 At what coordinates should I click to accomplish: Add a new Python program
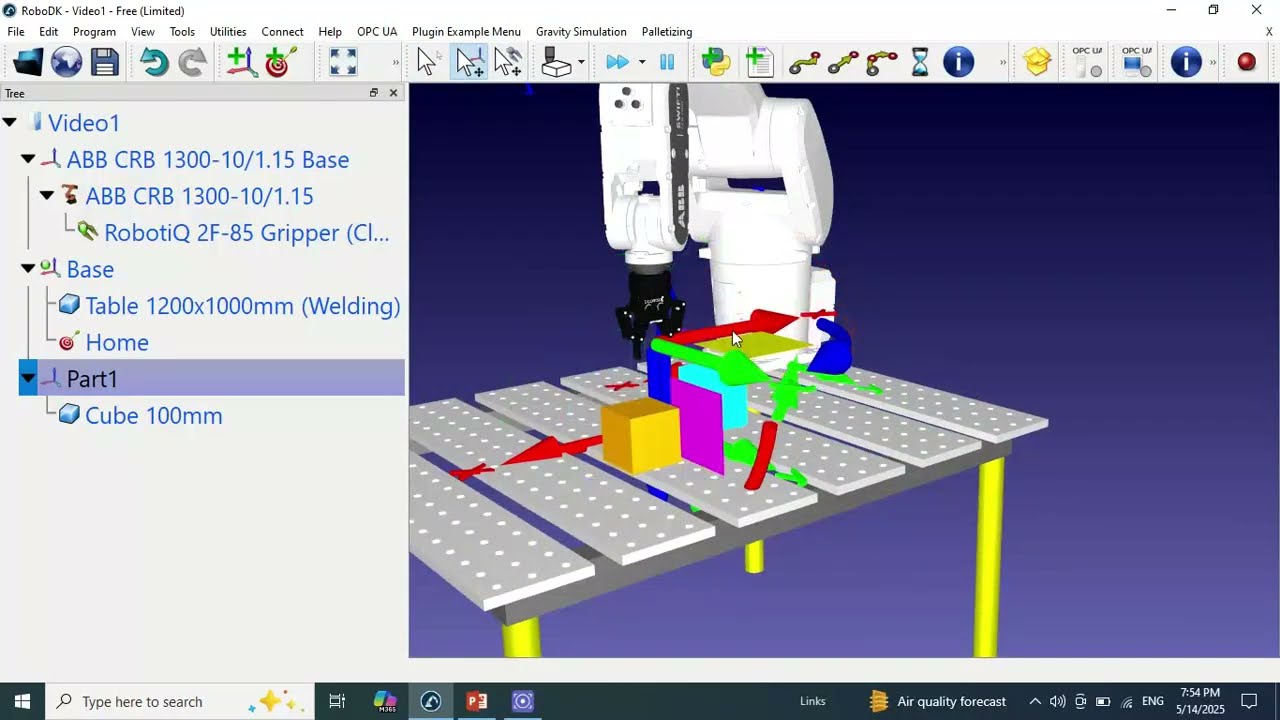click(717, 62)
